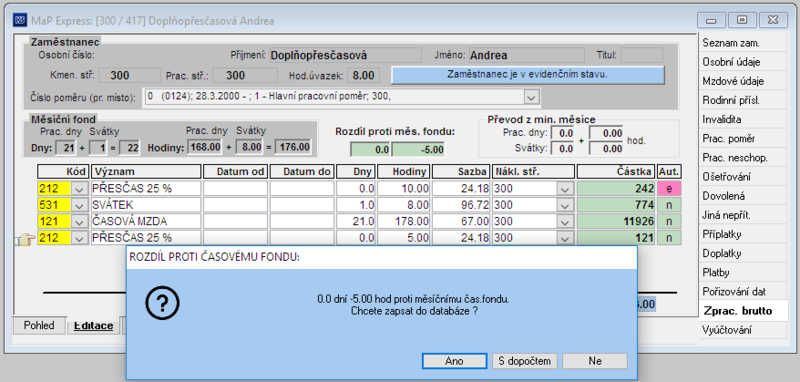Screen dimensions: 800x382
Task: Click Sazba cell 96.72 in SVÁTEK row
Action: pyautogui.click(x=461, y=205)
